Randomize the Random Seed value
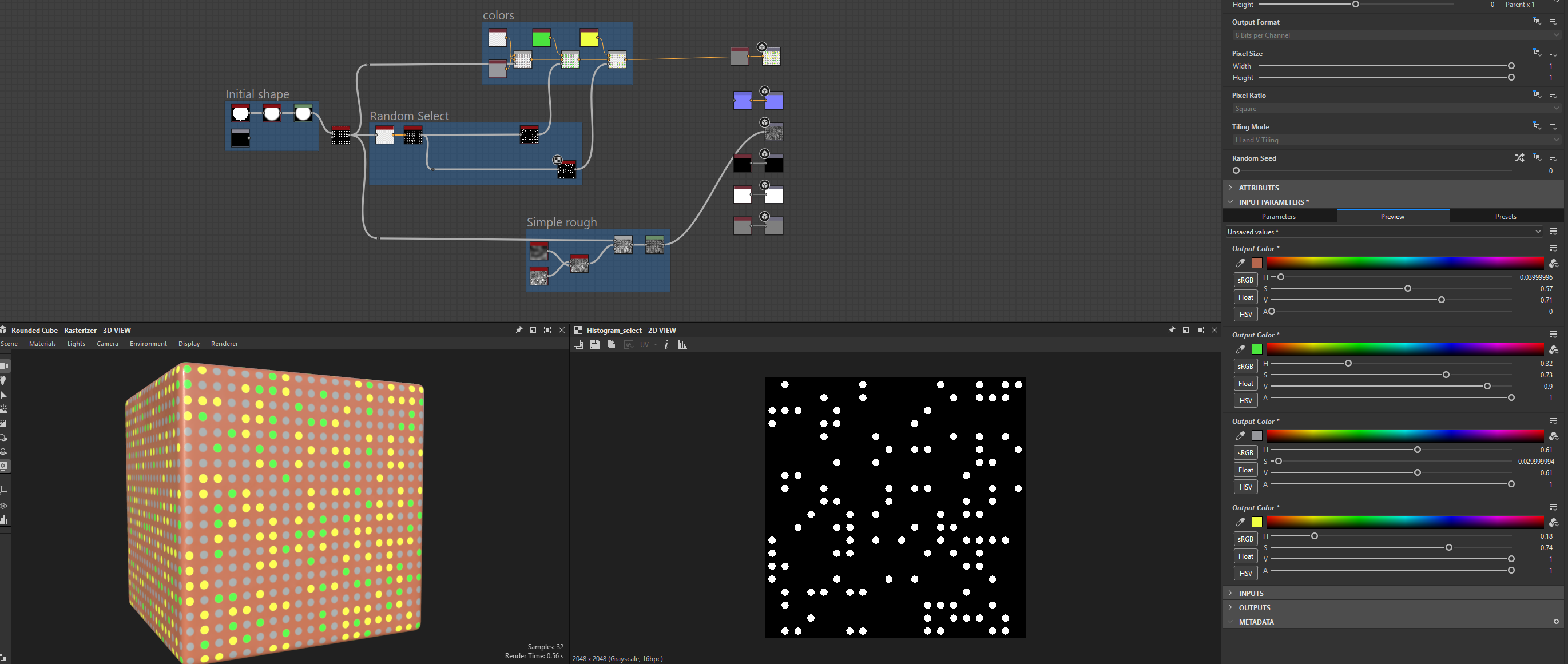Image resolution: width=1568 pixels, height=664 pixels. pyautogui.click(x=1519, y=158)
